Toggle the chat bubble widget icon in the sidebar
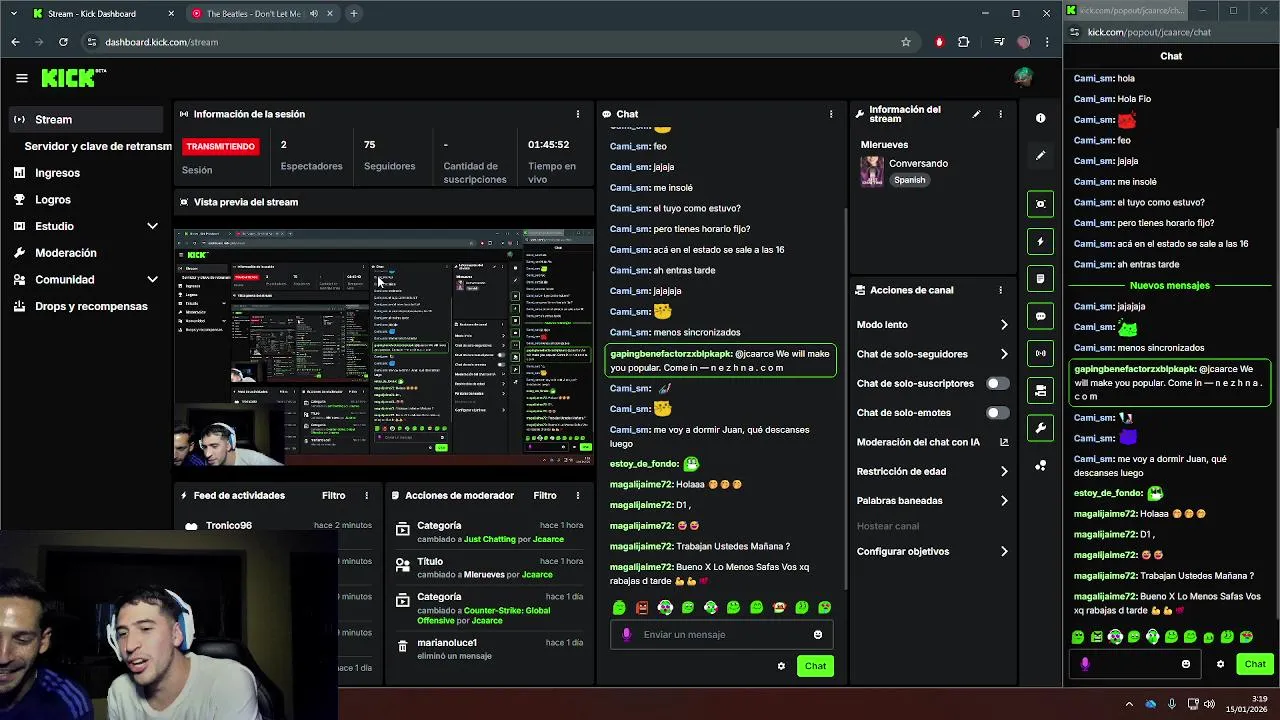Viewport: 1280px width, 720px height. 1040,316
